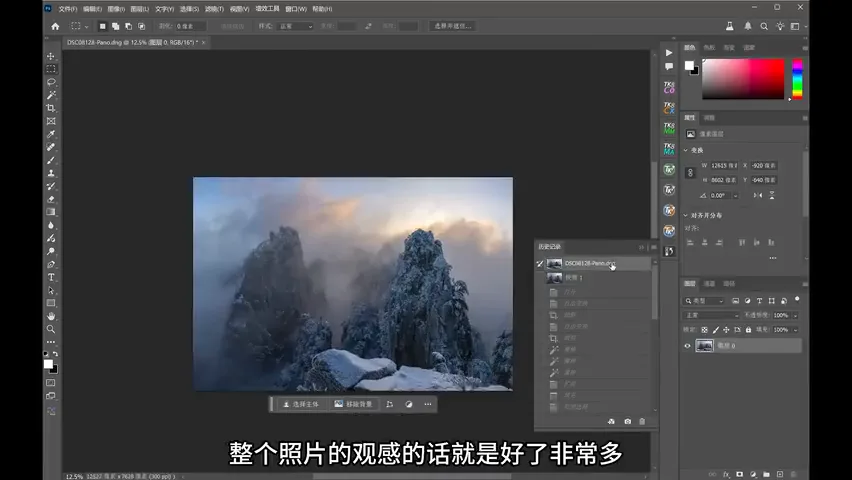Screen dimensions: 852x480
Task: Select the Brush tool
Action: tap(51, 160)
